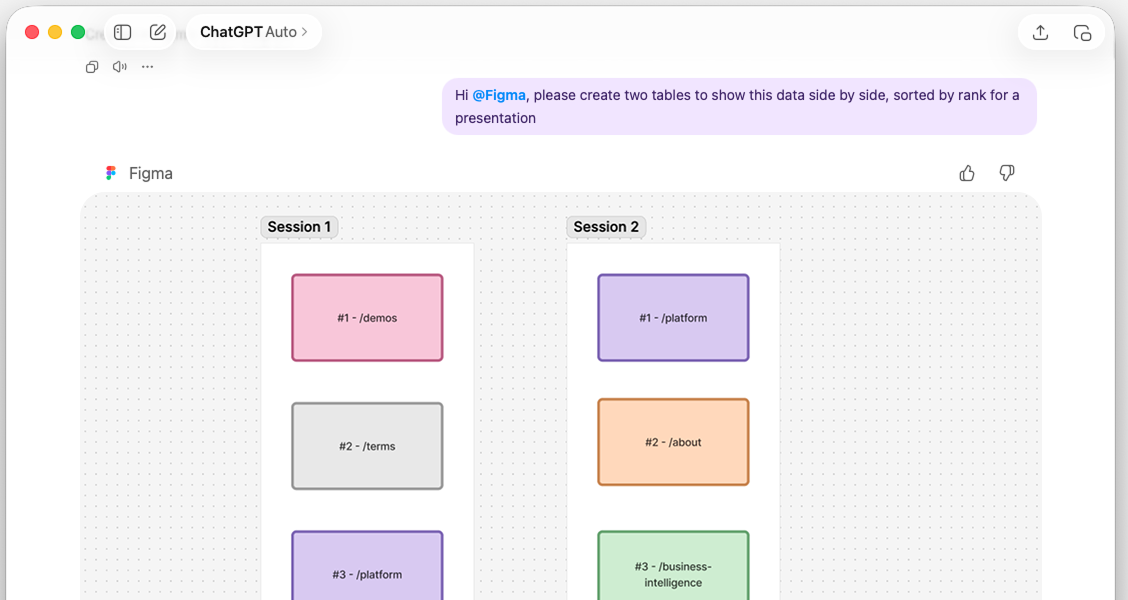Click the user's message bubble text
The image size is (1128, 600).
coord(739,105)
